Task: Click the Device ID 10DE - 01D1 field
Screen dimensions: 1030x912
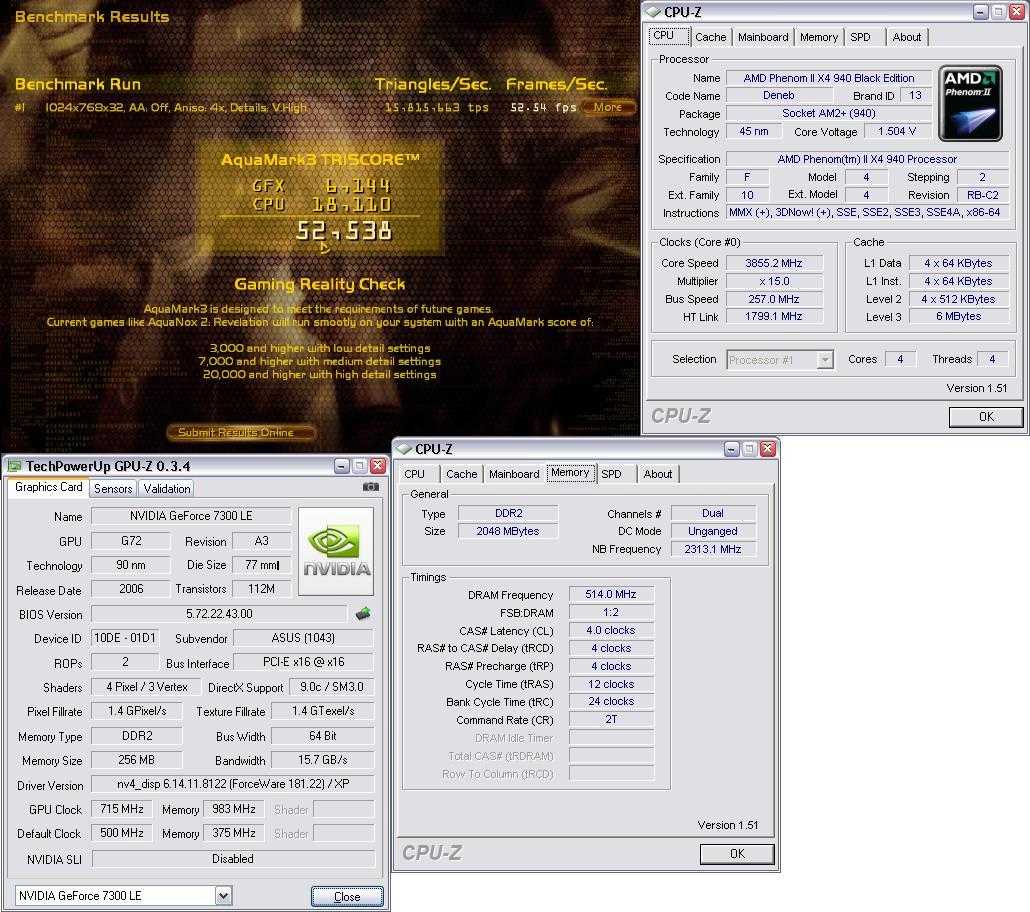Action: pyautogui.click(x=125, y=638)
